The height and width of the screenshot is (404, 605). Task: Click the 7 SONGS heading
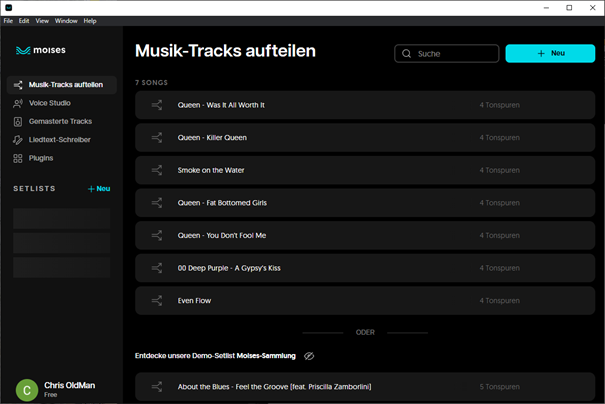[x=151, y=83]
